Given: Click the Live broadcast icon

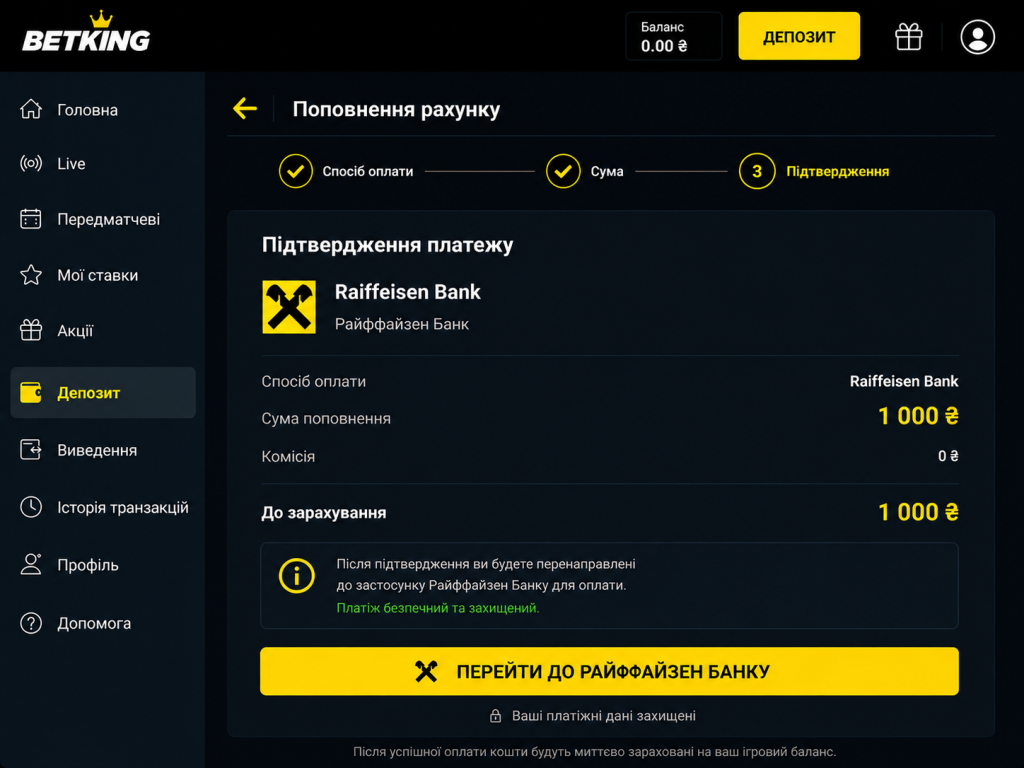Looking at the screenshot, I should pos(31,163).
